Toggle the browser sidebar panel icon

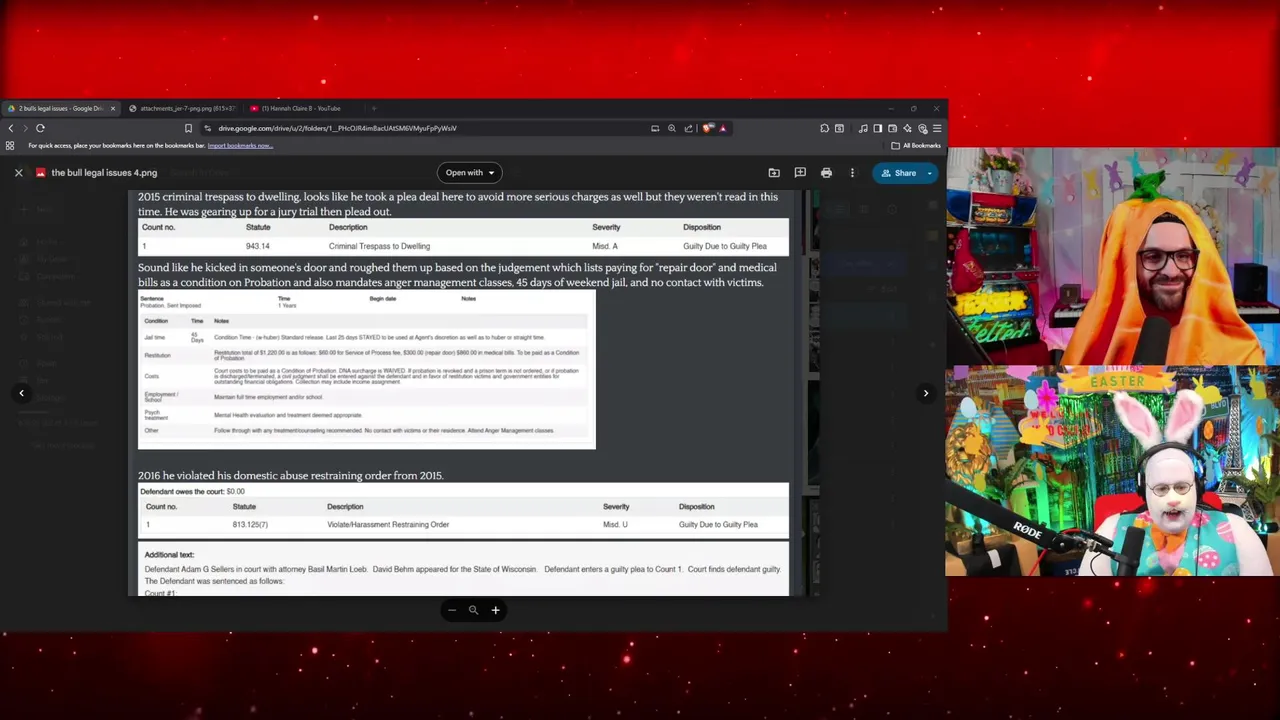[877, 128]
